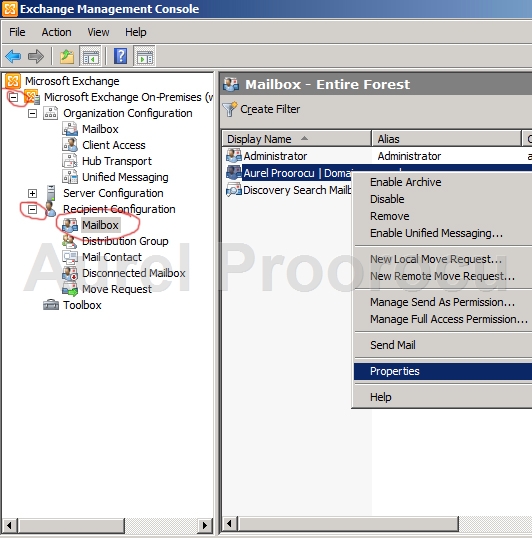532x538 pixels.
Task: Click the Create Filter funnel icon
Action: click(x=230, y=109)
